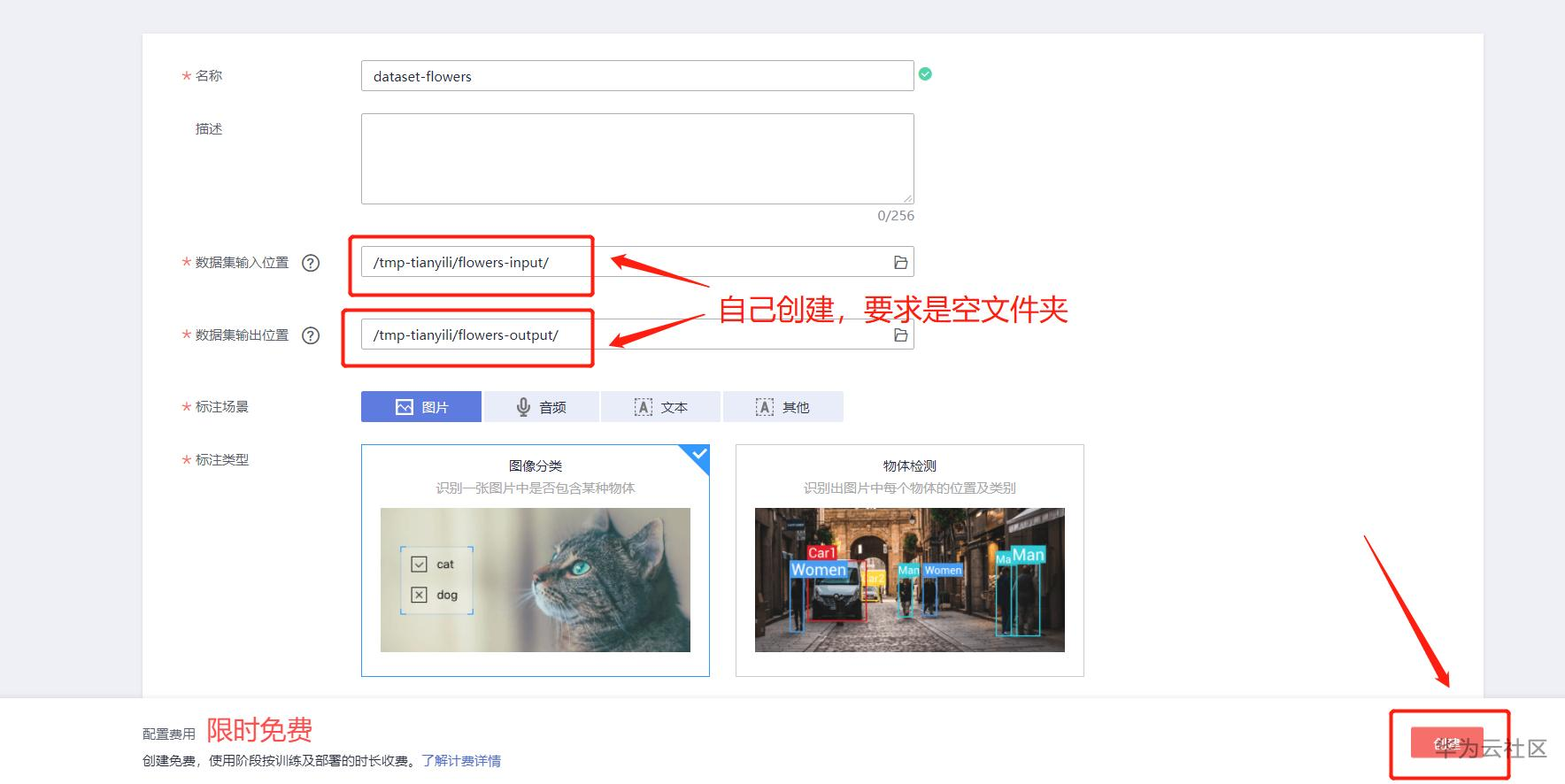Choose the 物体检测 labeling type card
1565x784 pixels.
coord(910,560)
